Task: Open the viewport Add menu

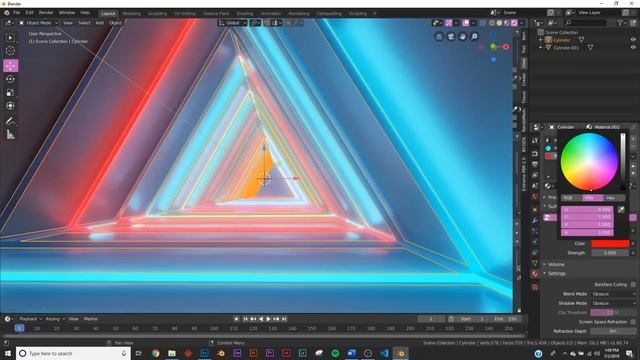Action: [99, 23]
